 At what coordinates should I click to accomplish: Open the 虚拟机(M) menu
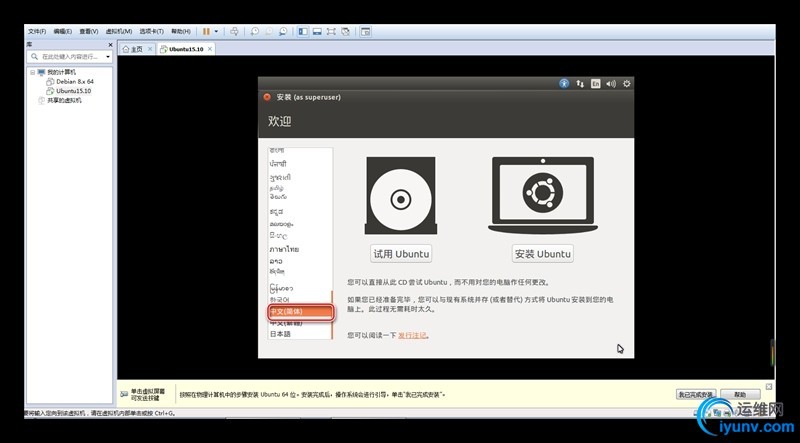119,32
